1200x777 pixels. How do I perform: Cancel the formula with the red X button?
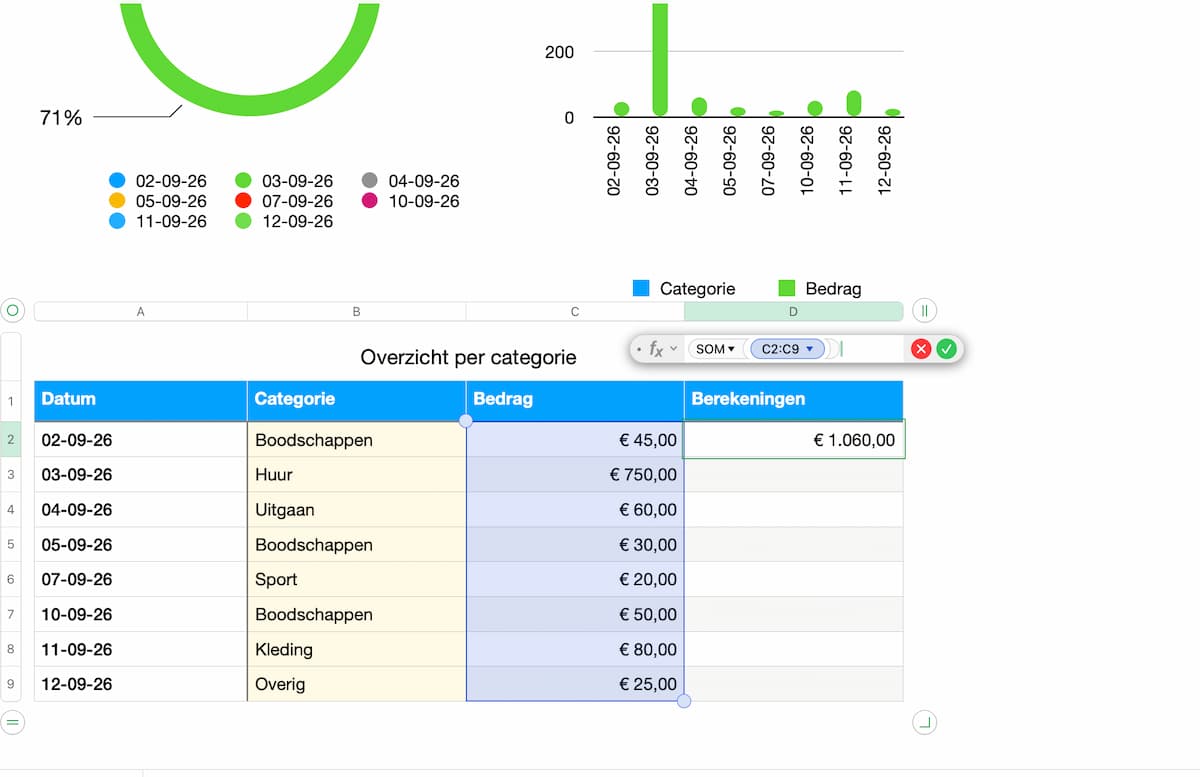[x=921, y=349]
